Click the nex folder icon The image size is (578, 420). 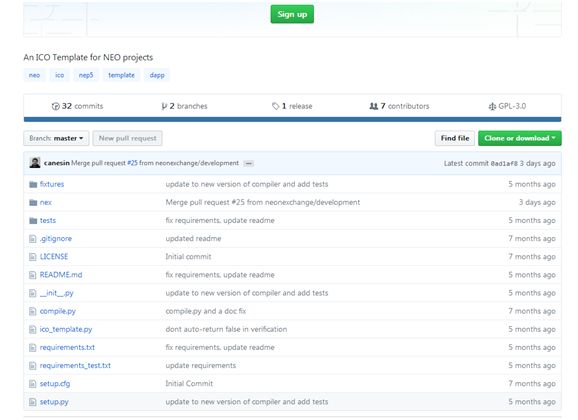click(33, 202)
